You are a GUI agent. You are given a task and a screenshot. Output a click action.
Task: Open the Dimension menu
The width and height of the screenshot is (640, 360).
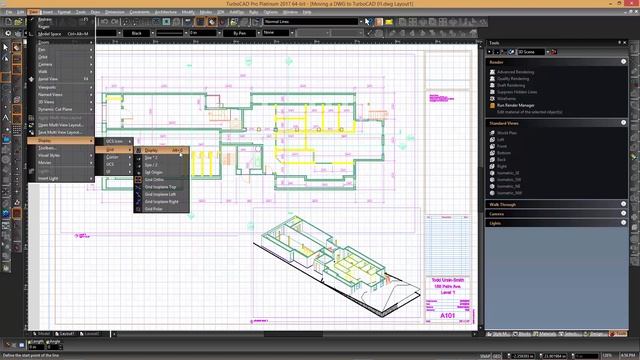(114, 12)
